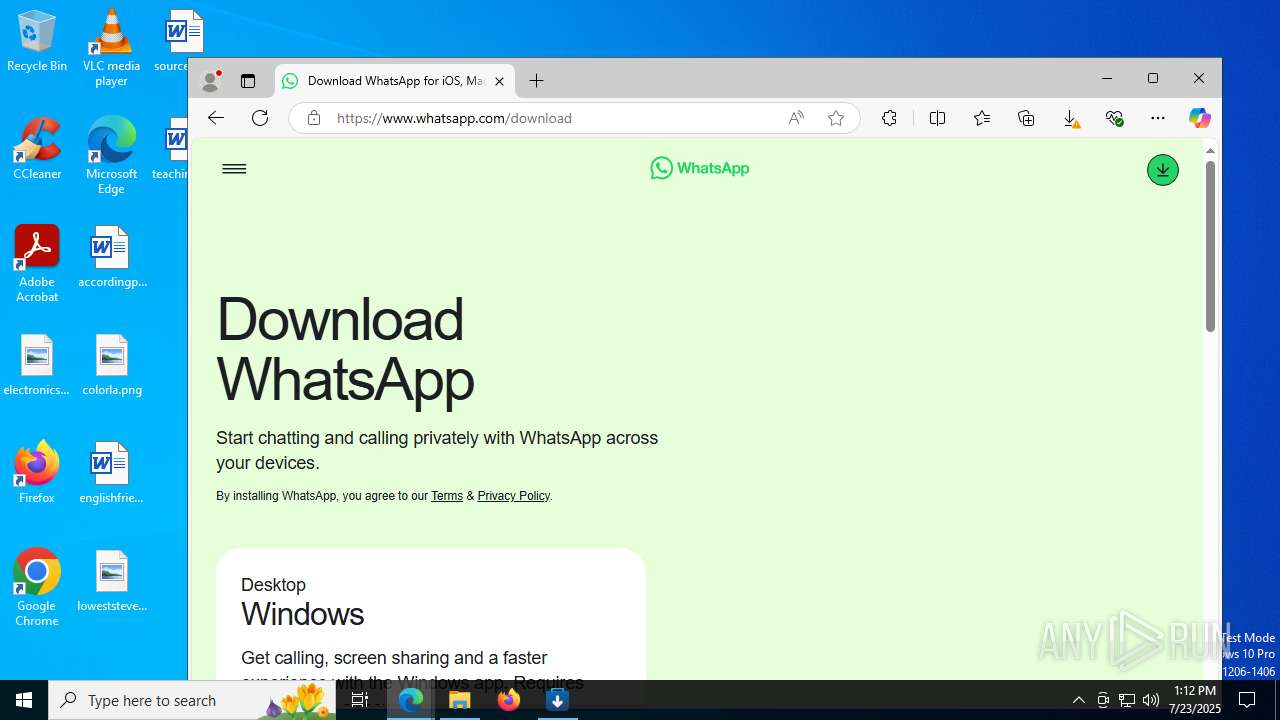
Task: Open tab actions menu button
Action: pyautogui.click(x=248, y=81)
